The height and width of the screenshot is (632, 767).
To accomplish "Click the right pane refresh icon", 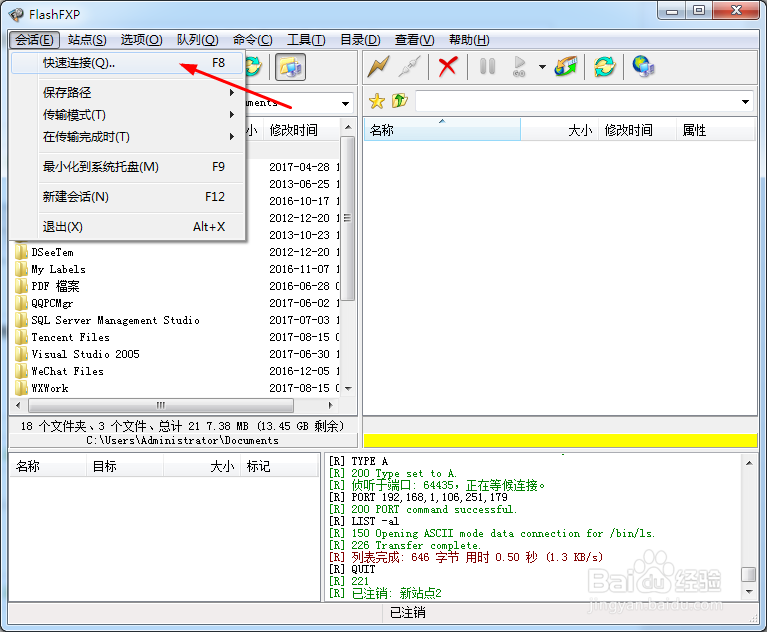I will [605, 67].
